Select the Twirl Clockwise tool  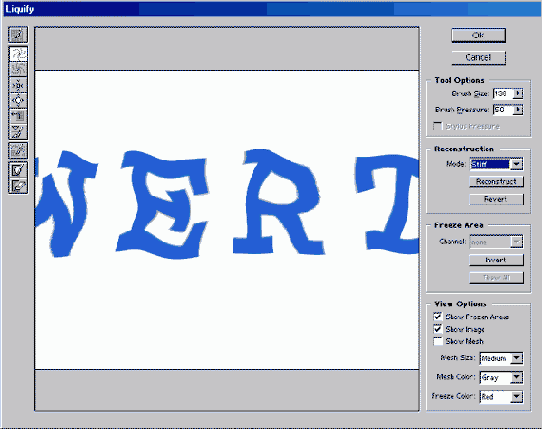coord(18,54)
